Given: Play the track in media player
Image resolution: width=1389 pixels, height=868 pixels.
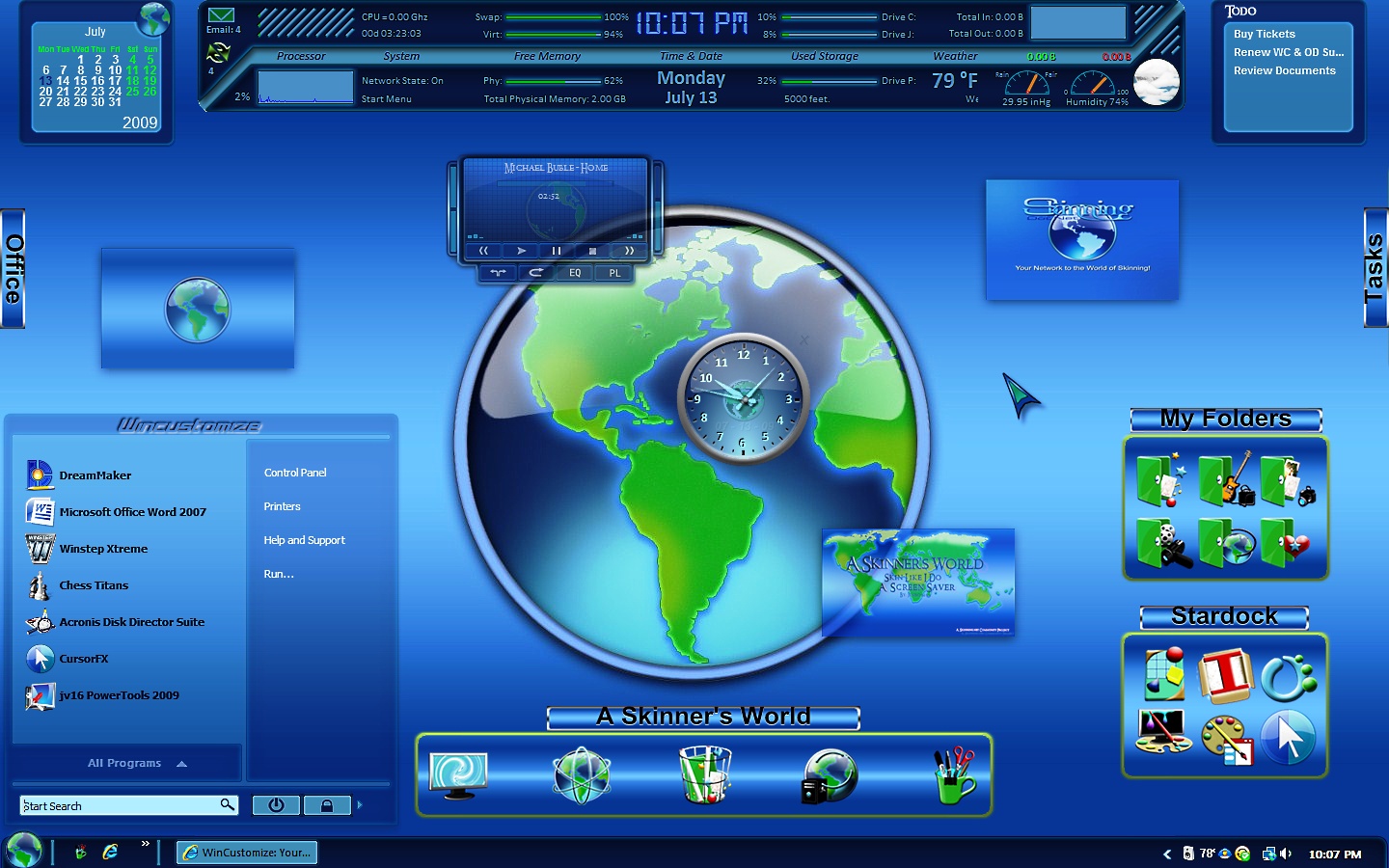Looking at the screenshot, I should click(x=521, y=251).
